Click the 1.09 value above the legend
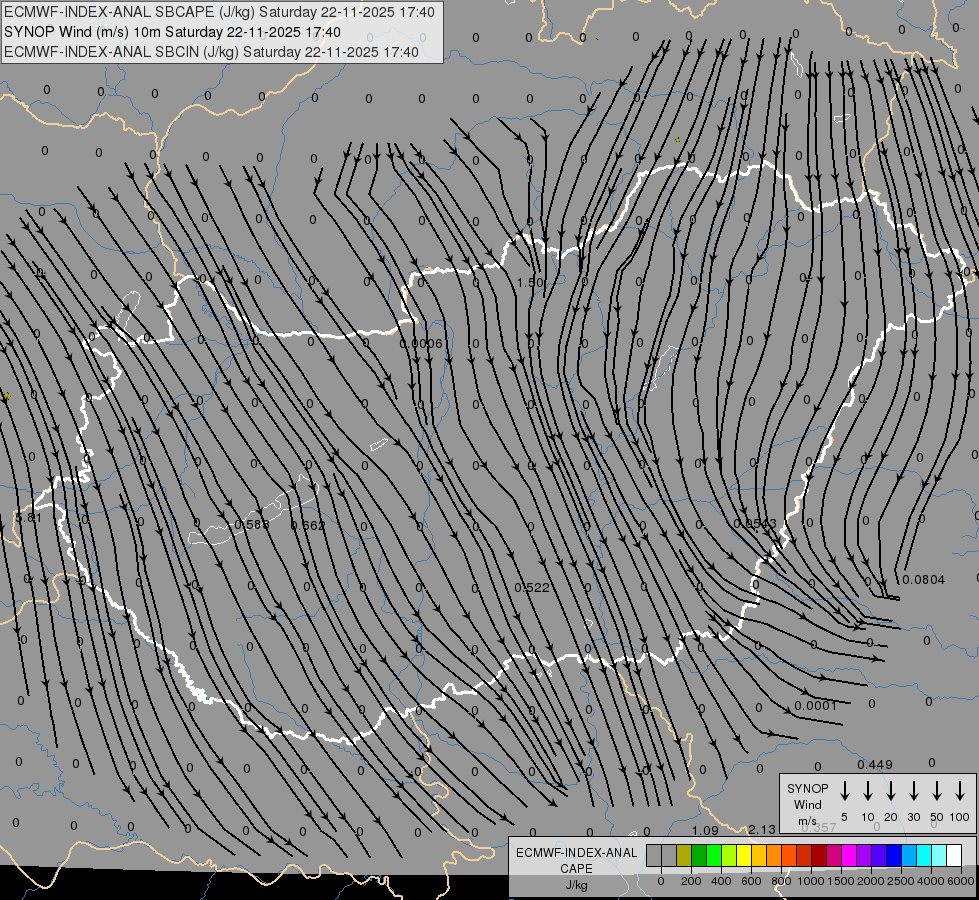979x900 pixels. tap(706, 831)
